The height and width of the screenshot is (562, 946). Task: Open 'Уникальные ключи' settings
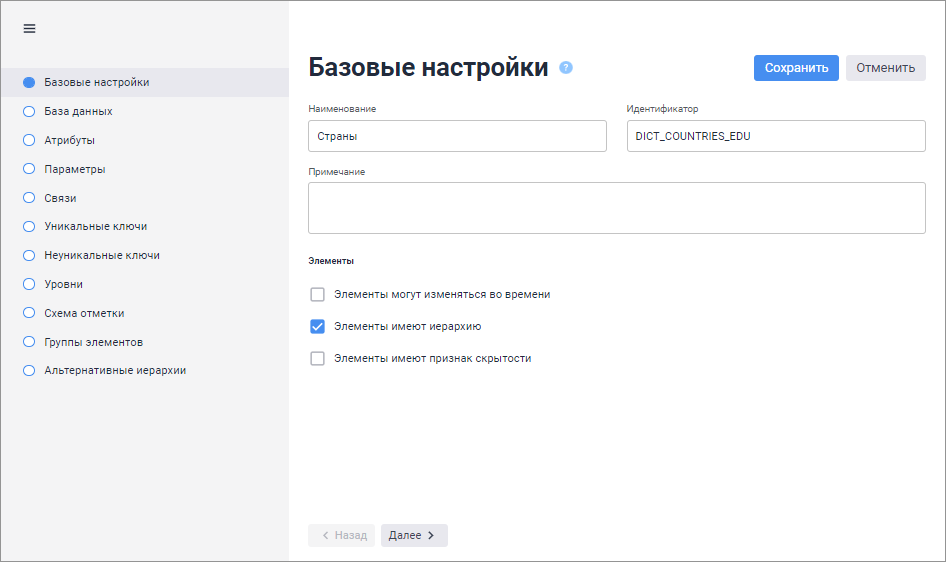tap(96, 226)
